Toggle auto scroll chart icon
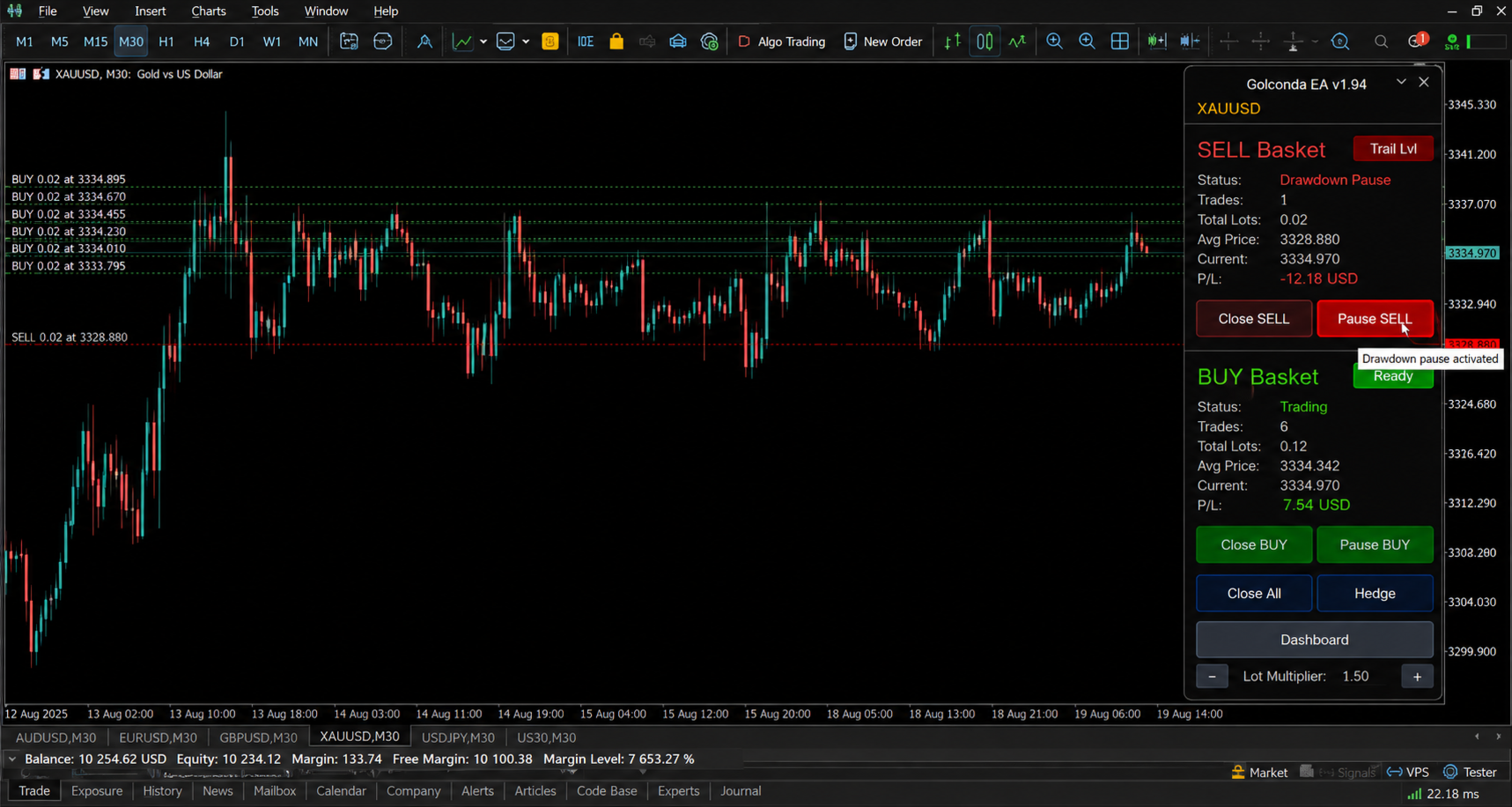Screen dimensions: 1512x807 1157,41
